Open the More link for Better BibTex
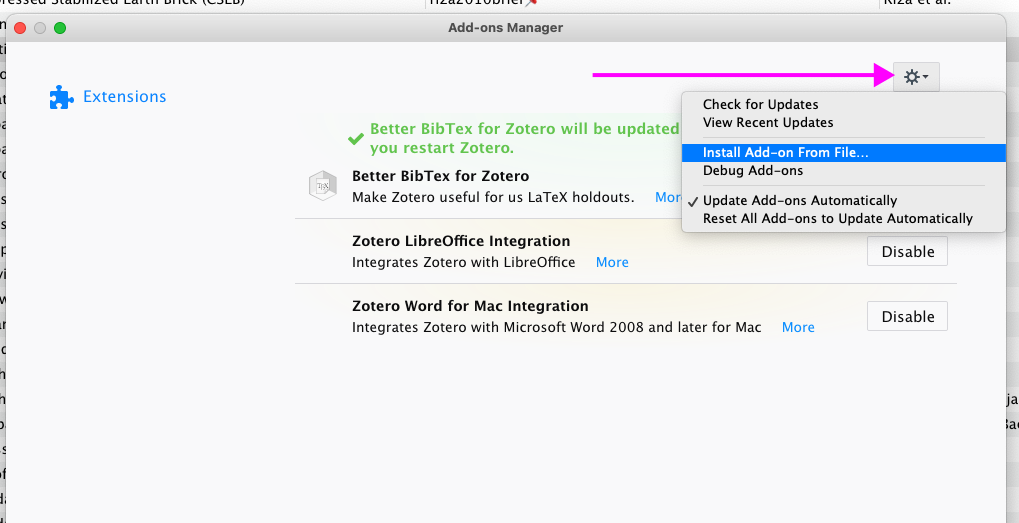1019x523 pixels. (x=667, y=197)
